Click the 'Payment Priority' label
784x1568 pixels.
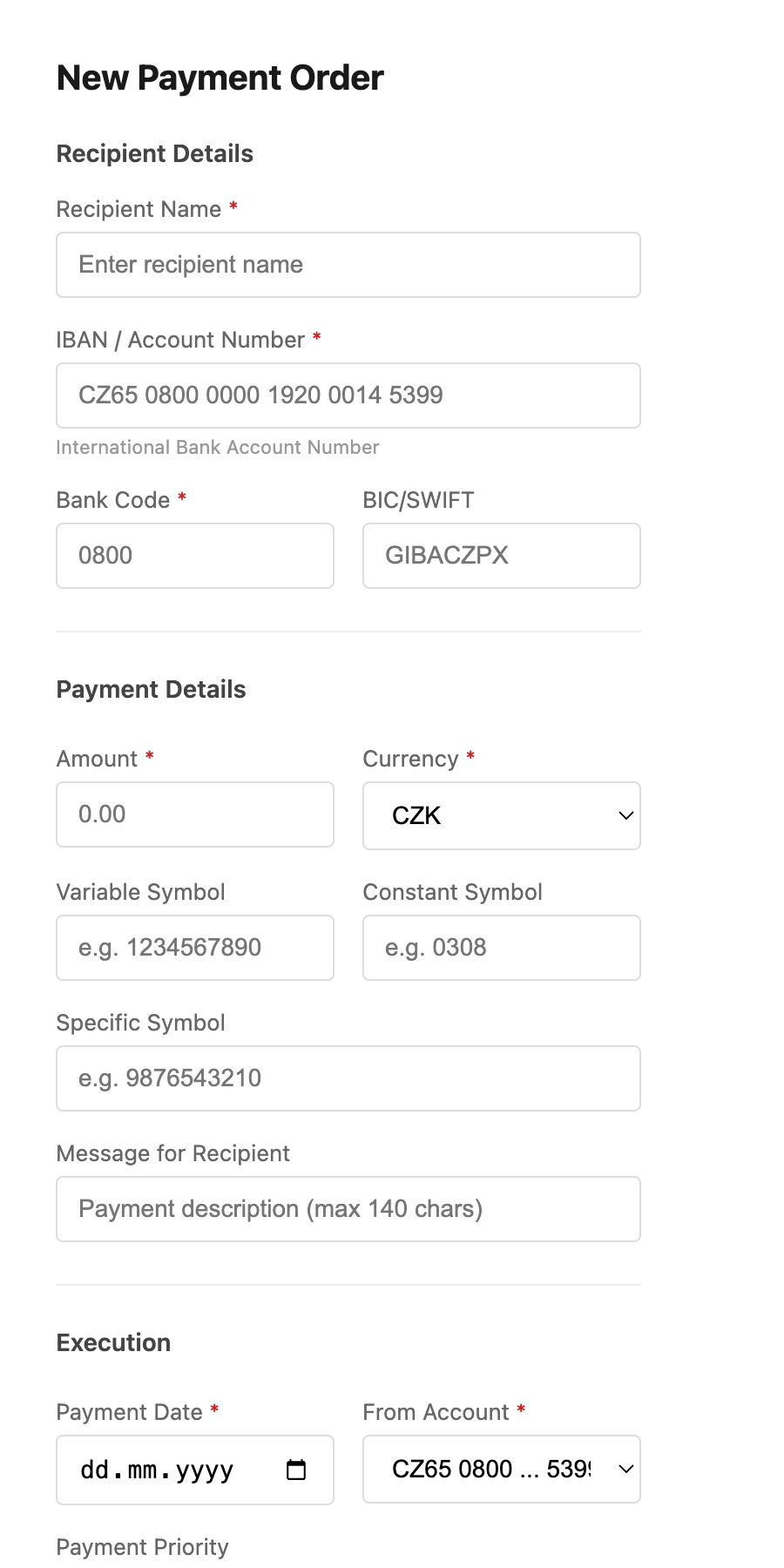tap(142, 1547)
